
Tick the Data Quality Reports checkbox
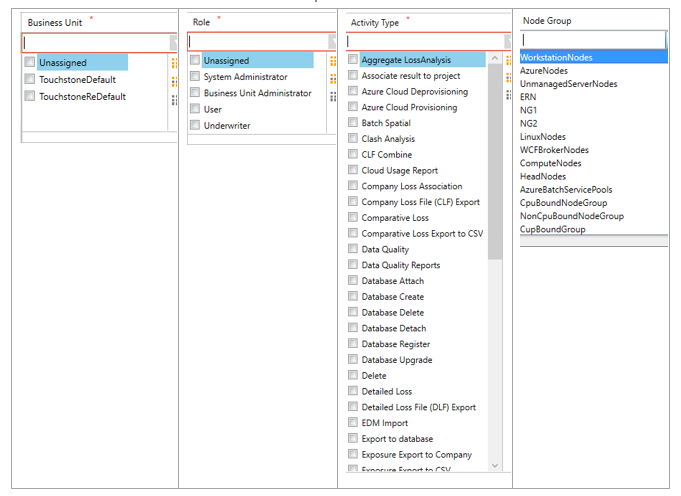click(x=353, y=265)
